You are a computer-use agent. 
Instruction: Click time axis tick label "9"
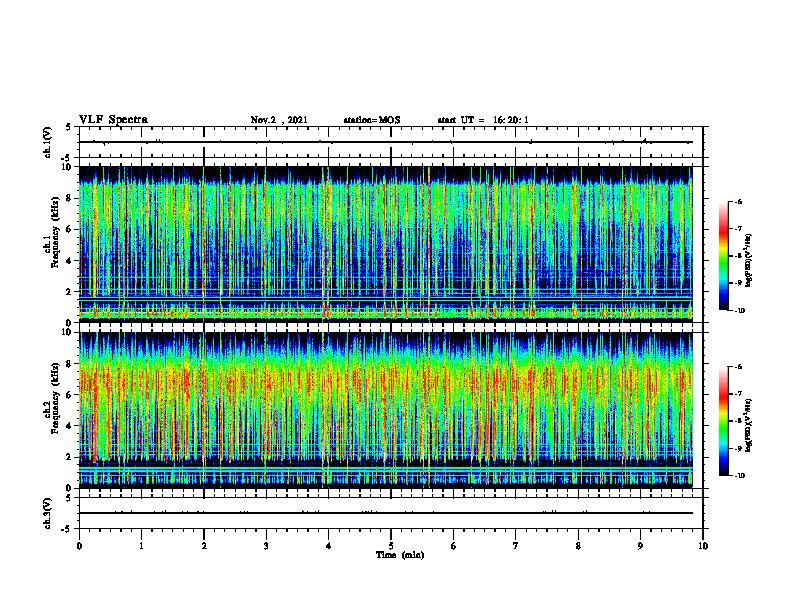[640, 546]
